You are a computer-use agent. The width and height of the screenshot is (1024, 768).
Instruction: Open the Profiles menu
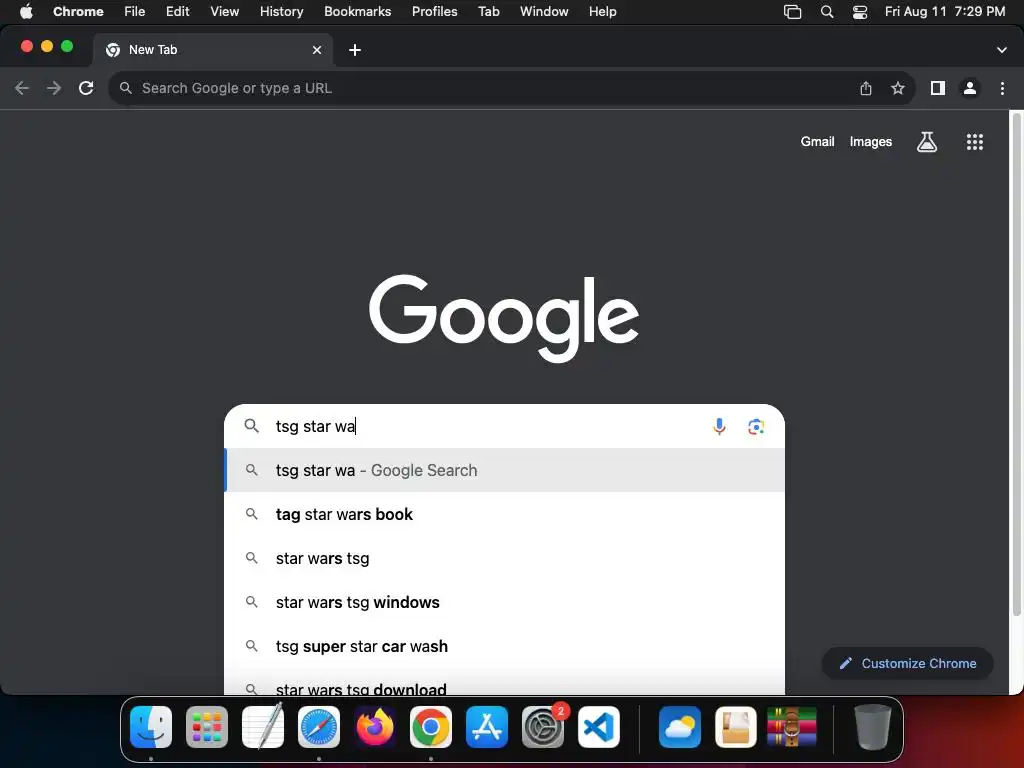point(434,12)
